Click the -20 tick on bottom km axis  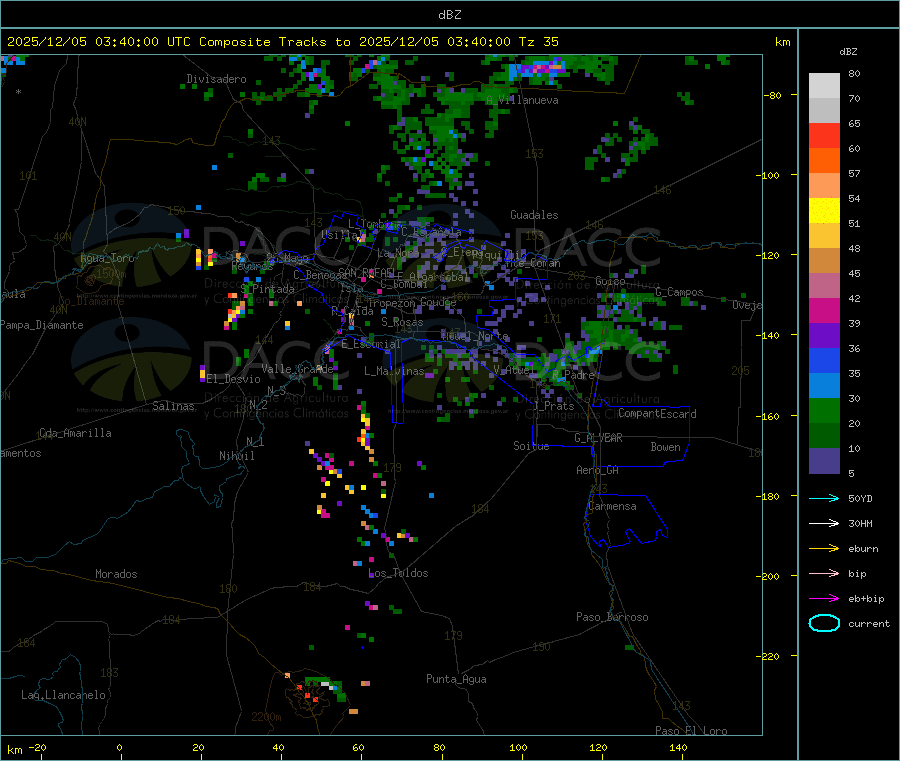(37, 747)
